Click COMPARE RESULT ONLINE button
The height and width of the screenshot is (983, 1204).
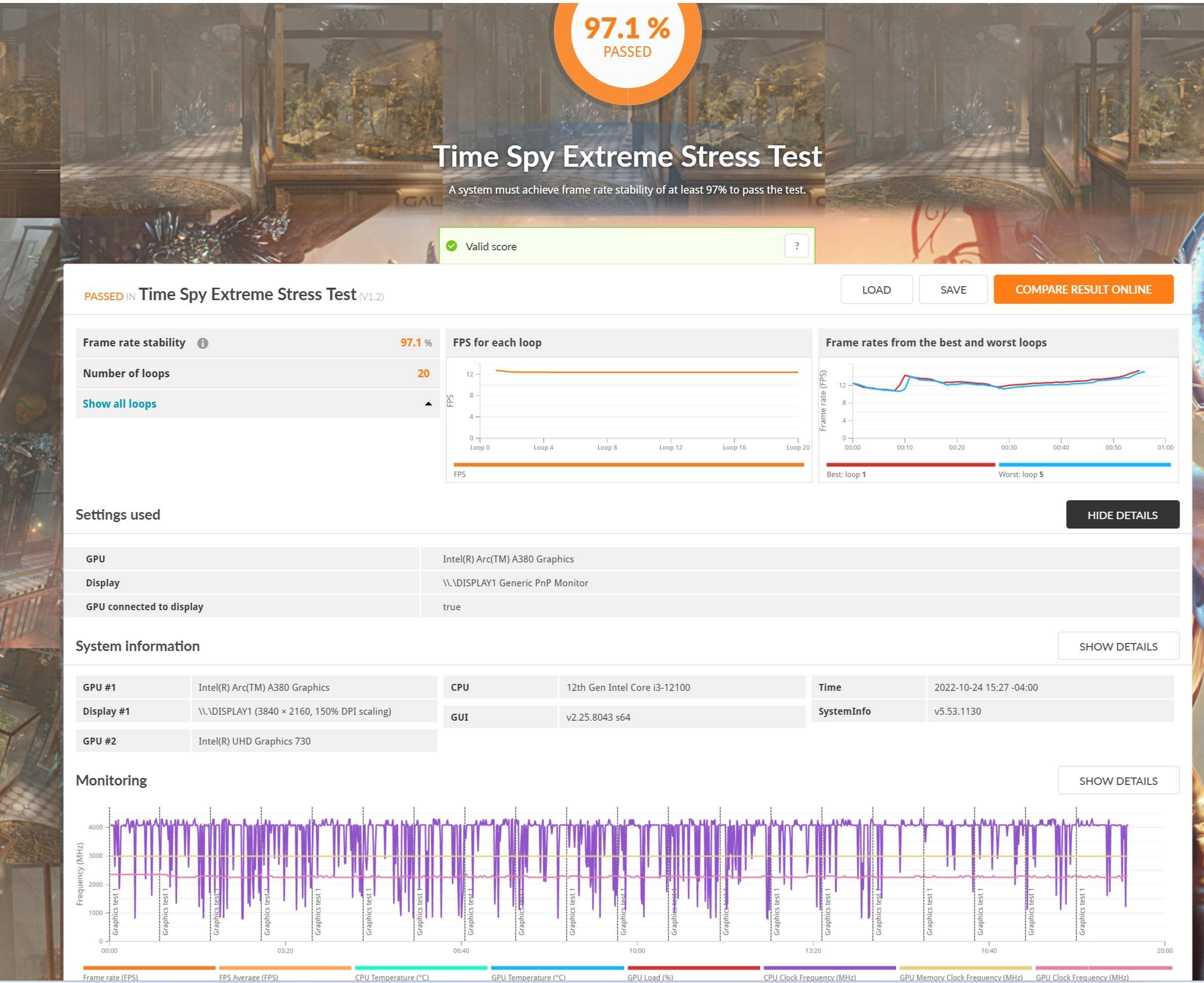1083,289
